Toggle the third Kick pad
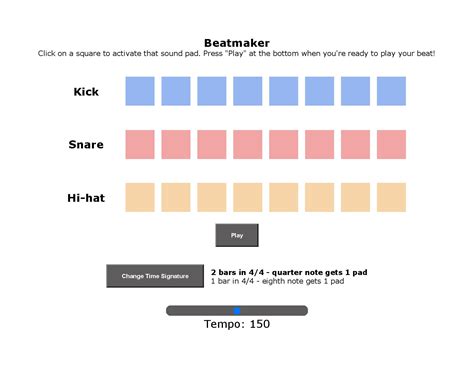 pyautogui.click(x=212, y=91)
